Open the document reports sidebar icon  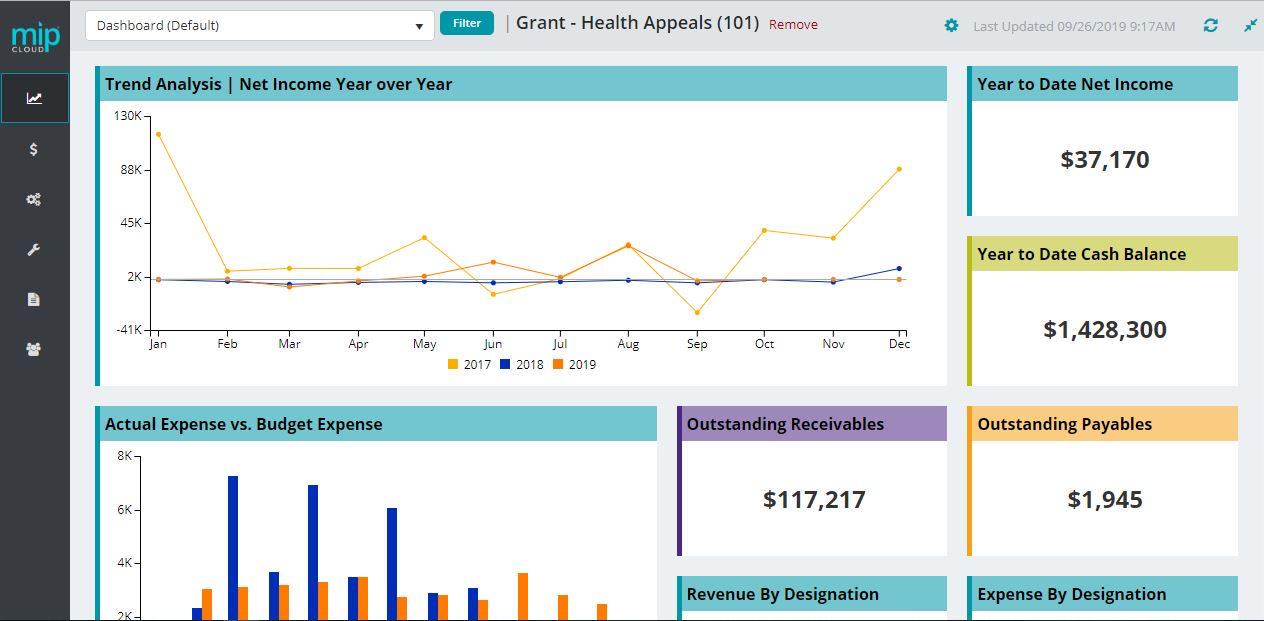[34, 299]
